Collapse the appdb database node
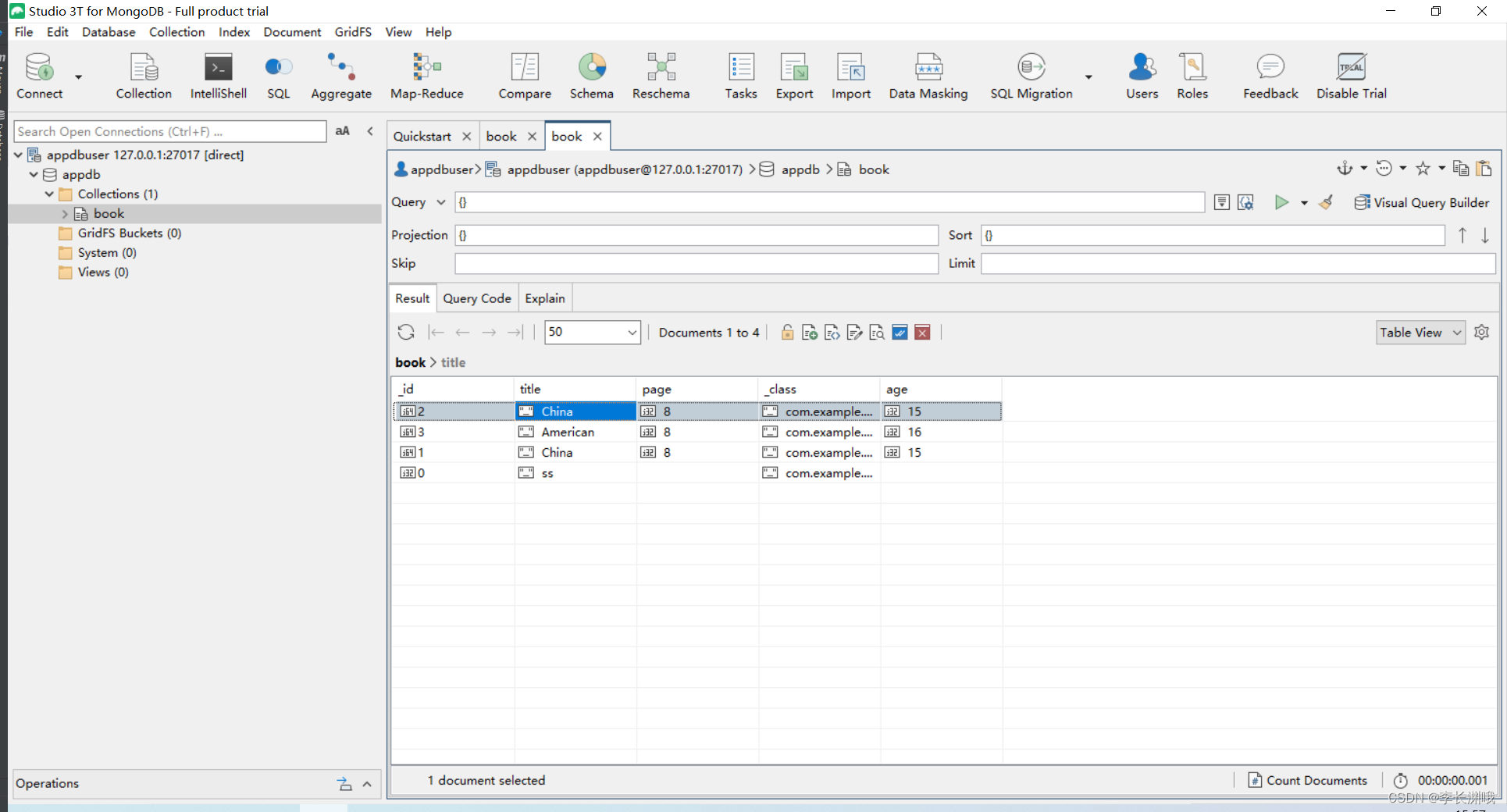Screen dimensions: 1507x812 pos(34,174)
